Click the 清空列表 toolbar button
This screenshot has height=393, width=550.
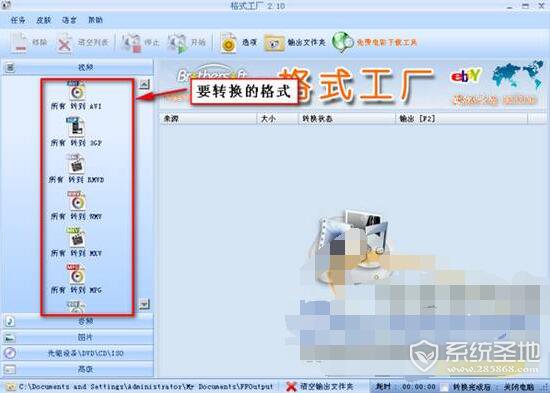(x=83, y=43)
